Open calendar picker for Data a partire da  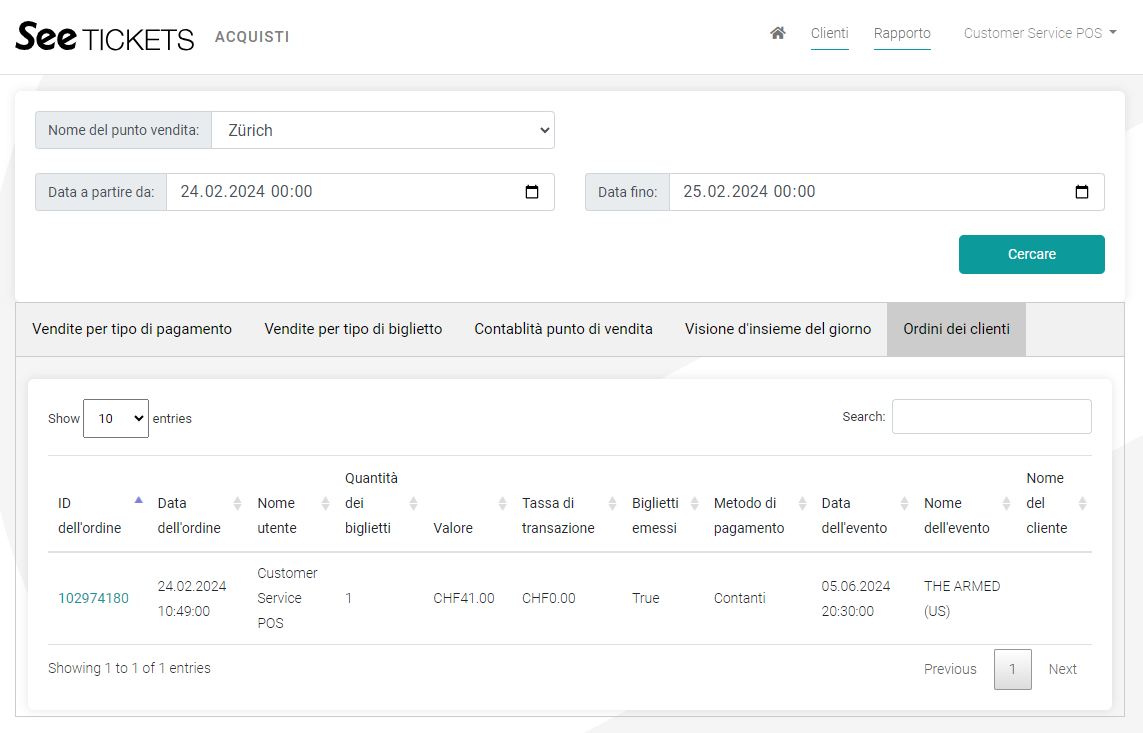point(532,192)
